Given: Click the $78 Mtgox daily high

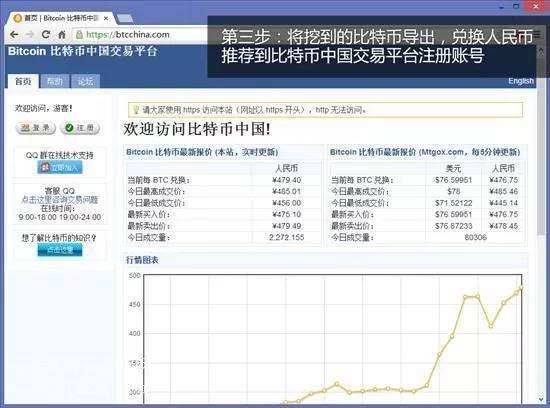Looking at the screenshot, I should 454,192.
